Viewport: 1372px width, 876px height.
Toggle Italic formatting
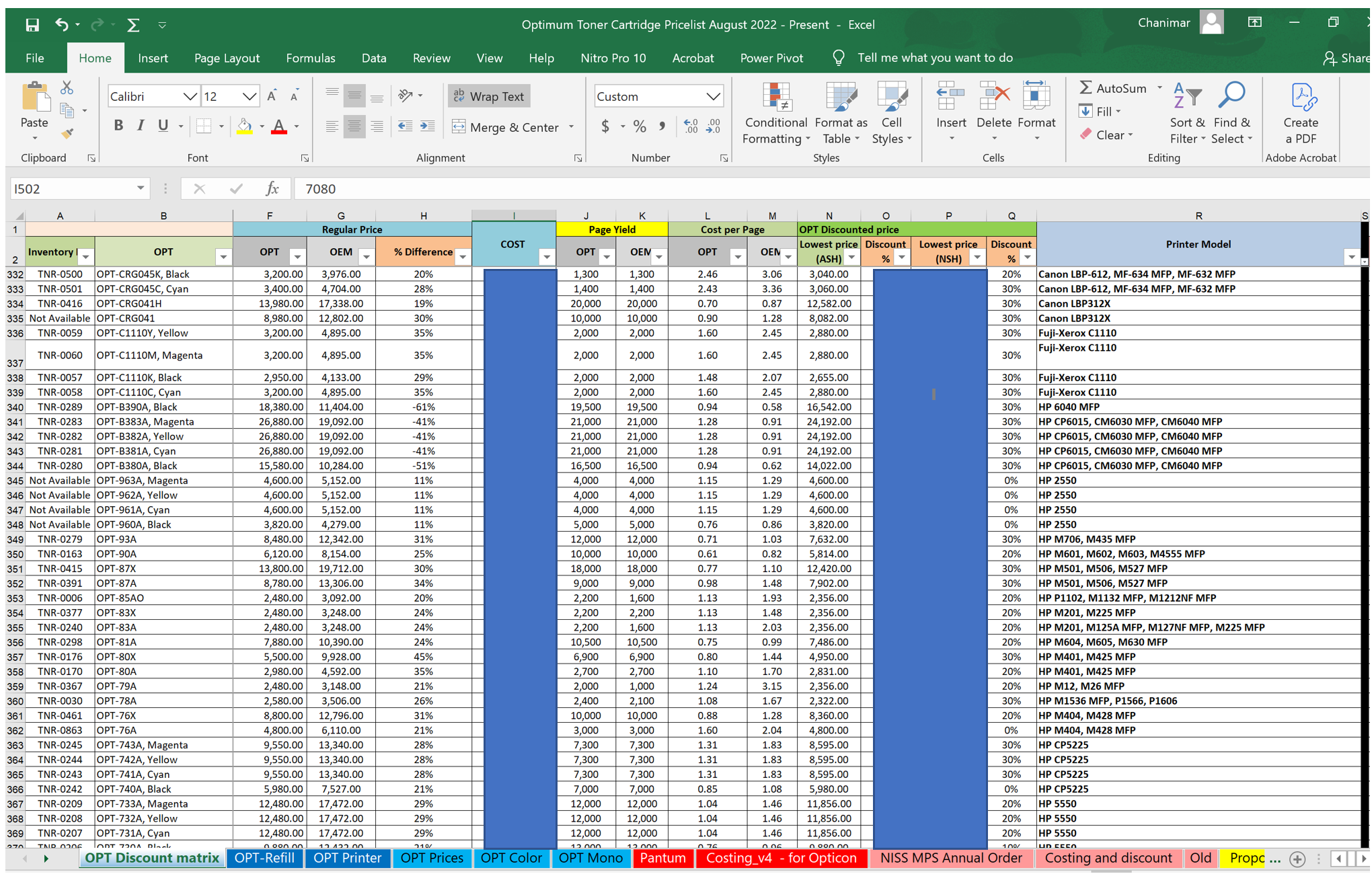pos(141,126)
